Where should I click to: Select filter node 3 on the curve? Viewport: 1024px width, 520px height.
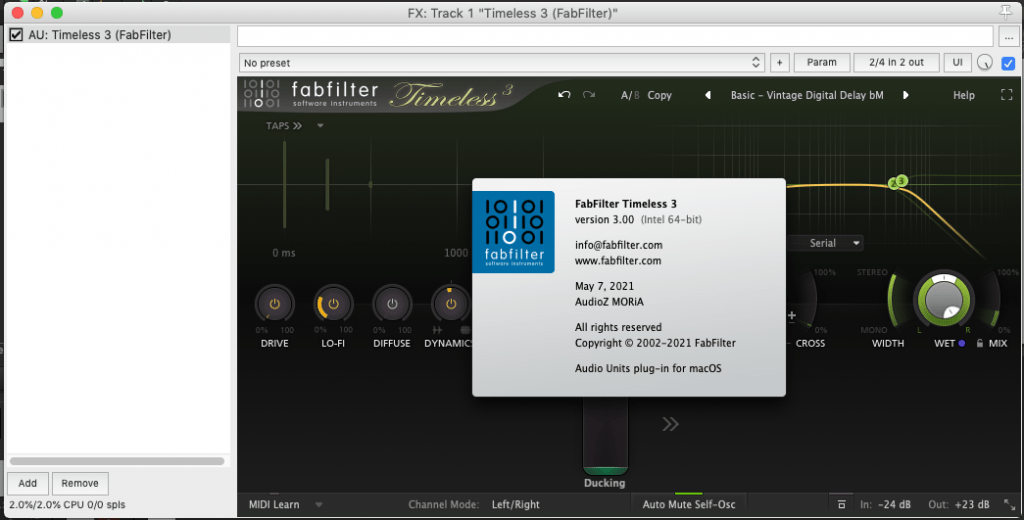click(x=902, y=180)
